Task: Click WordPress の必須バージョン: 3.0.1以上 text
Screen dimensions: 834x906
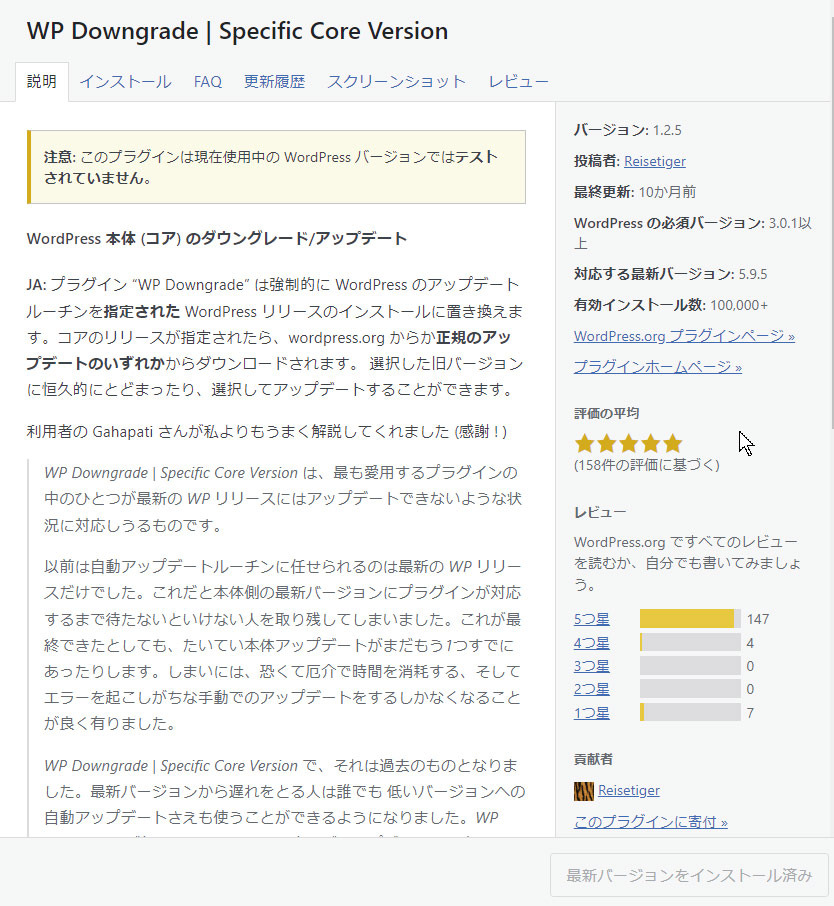Action: click(692, 233)
